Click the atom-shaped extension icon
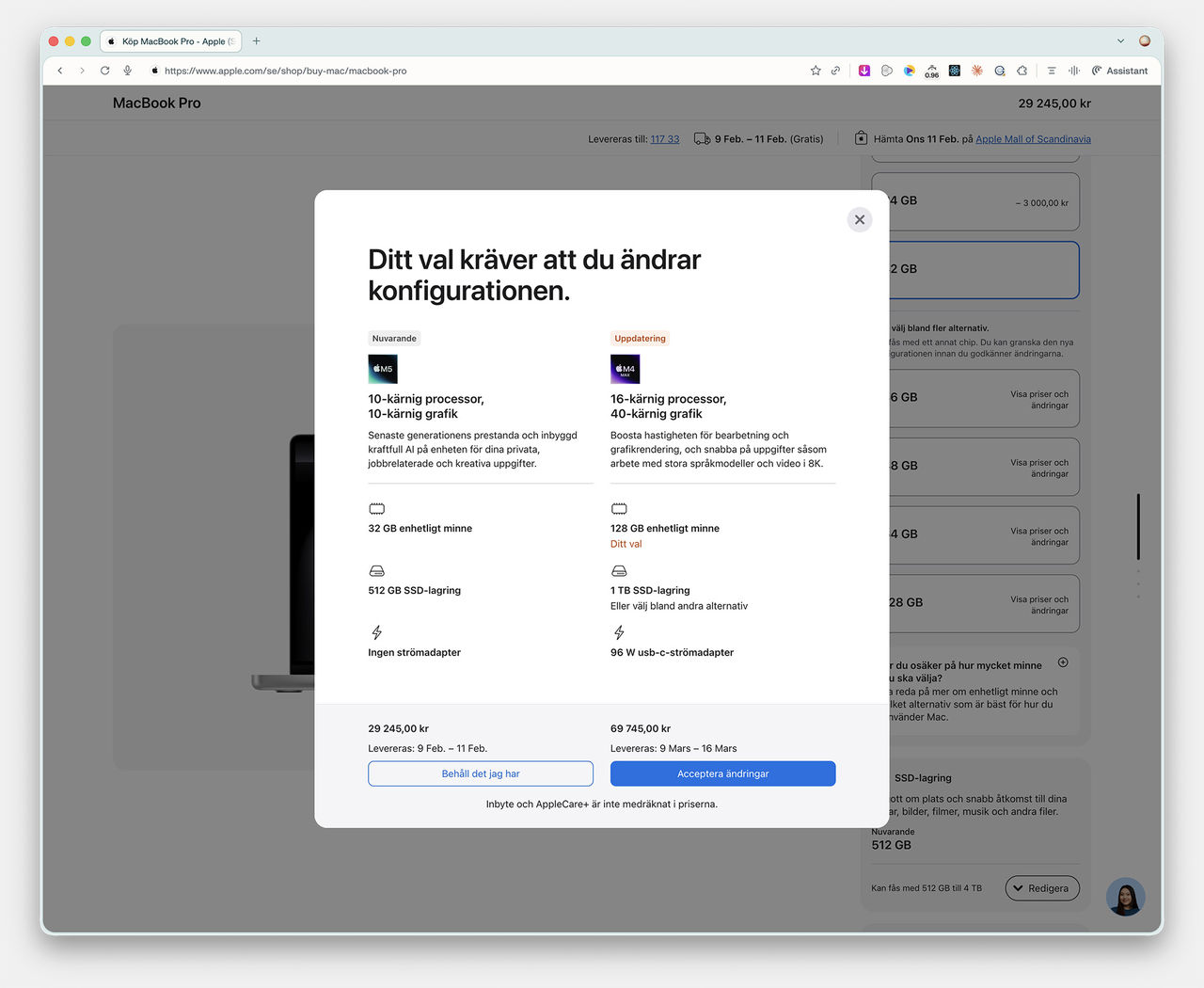The height and width of the screenshot is (988, 1204). (x=954, y=71)
